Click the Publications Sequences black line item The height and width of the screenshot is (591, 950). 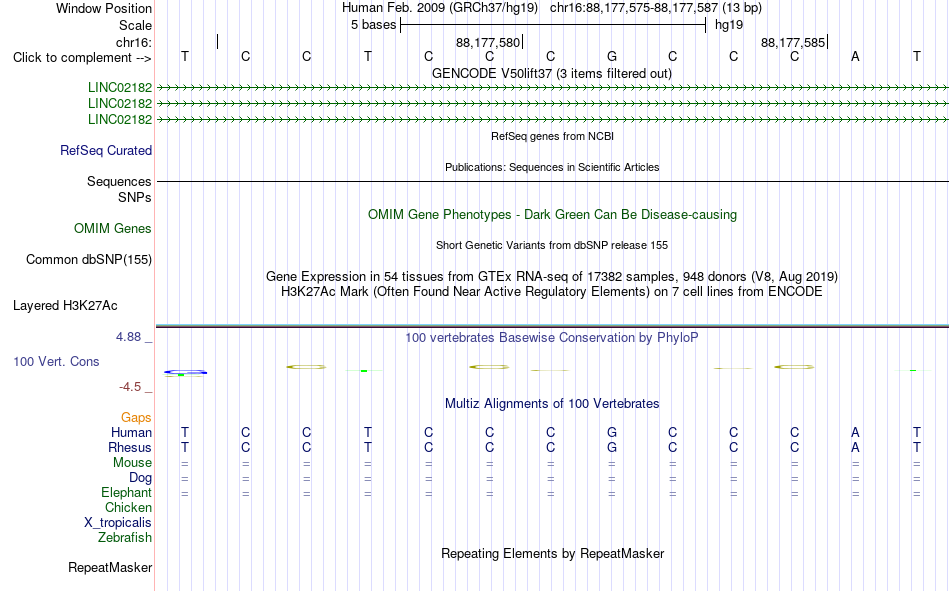(x=553, y=181)
